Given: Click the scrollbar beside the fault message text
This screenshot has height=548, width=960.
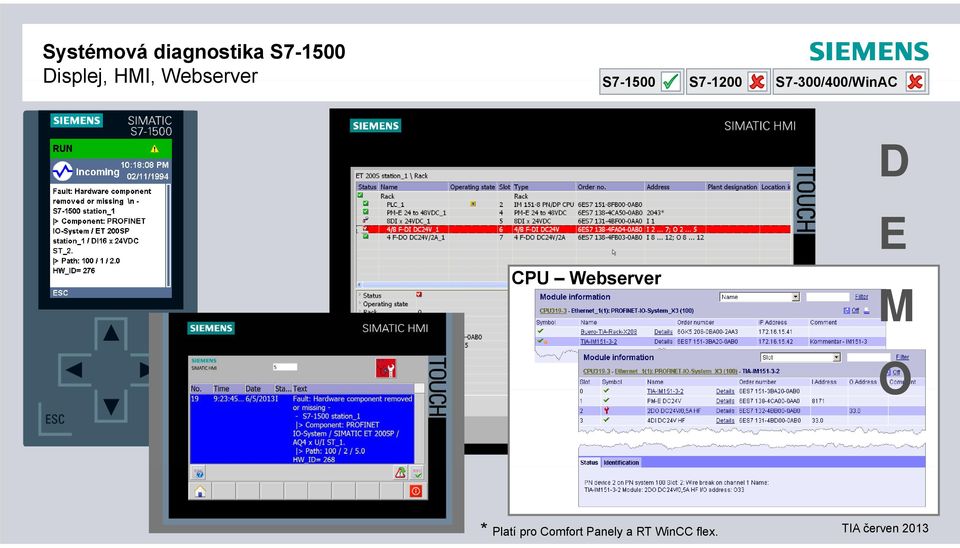Looking at the screenshot, I should pyautogui.click(x=168, y=235).
